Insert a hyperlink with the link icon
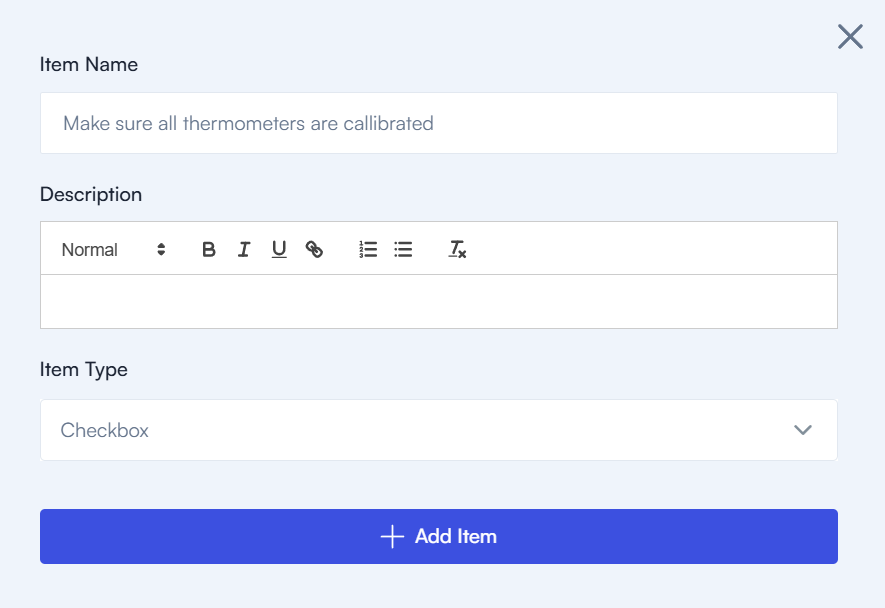This screenshot has width=885, height=608. coord(314,250)
